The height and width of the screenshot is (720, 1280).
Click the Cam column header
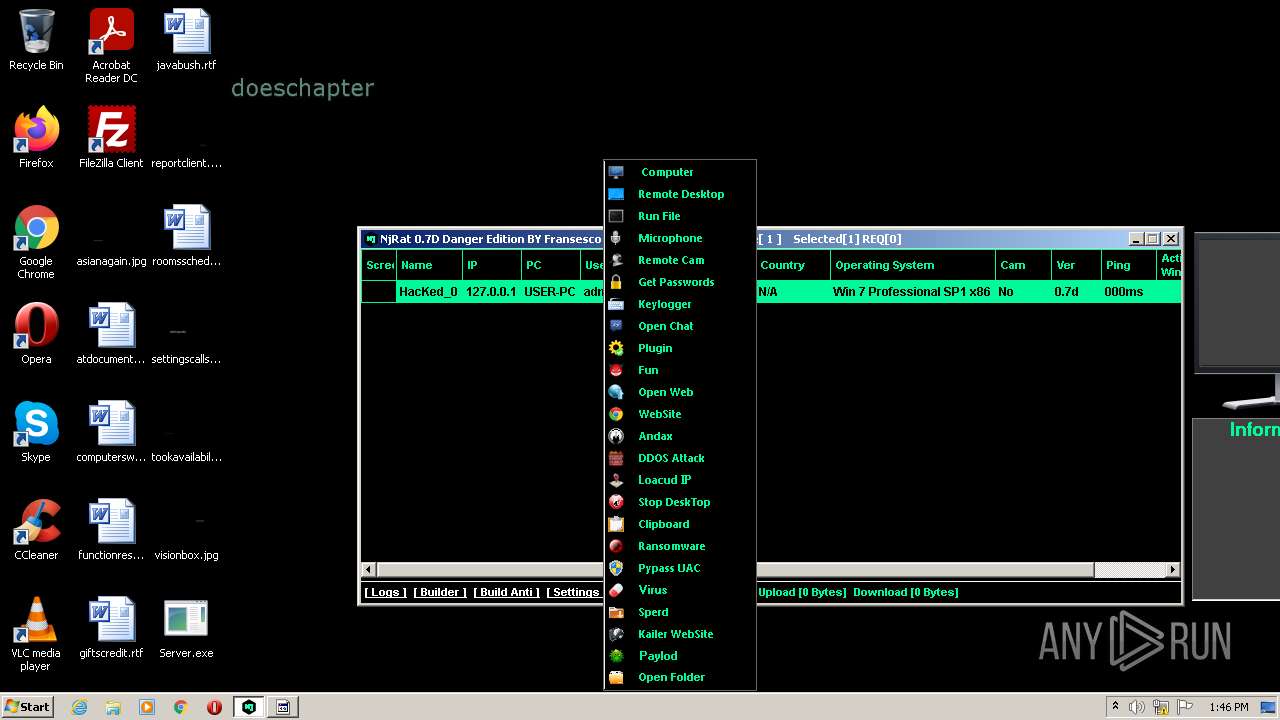(1023, 265)
